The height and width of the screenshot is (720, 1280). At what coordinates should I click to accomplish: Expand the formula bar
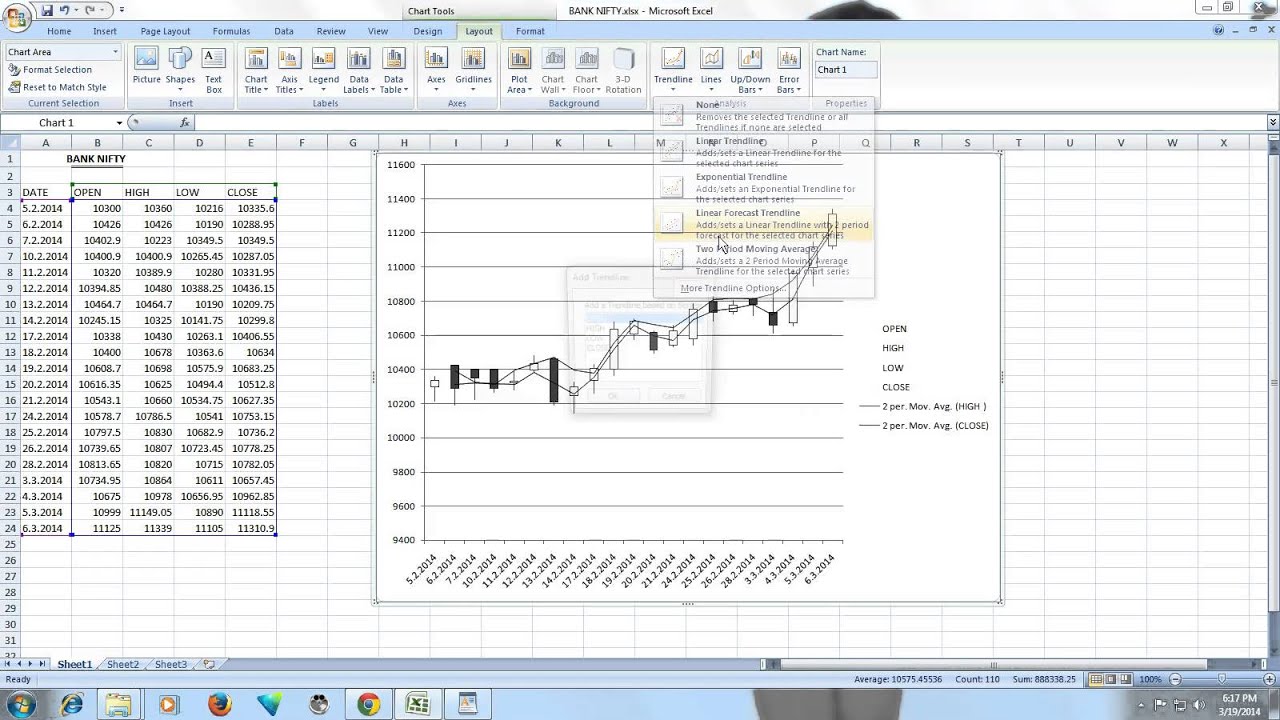click(x=1272, y=123)
